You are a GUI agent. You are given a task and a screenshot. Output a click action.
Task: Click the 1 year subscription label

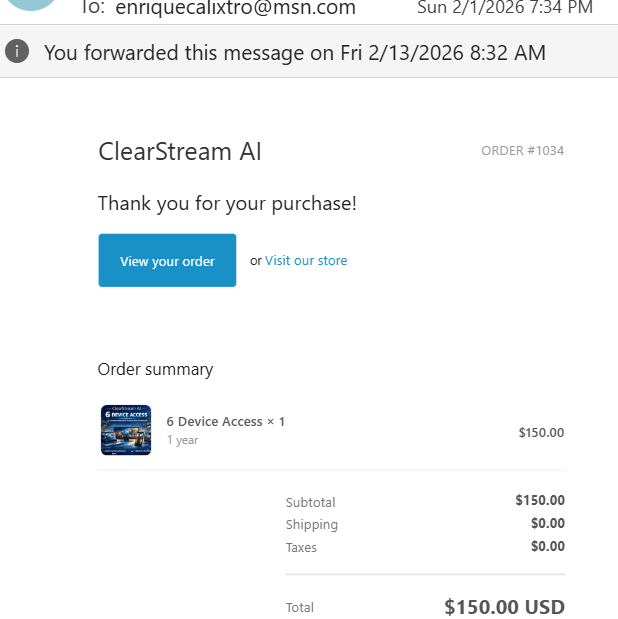(x=182, y=440)
